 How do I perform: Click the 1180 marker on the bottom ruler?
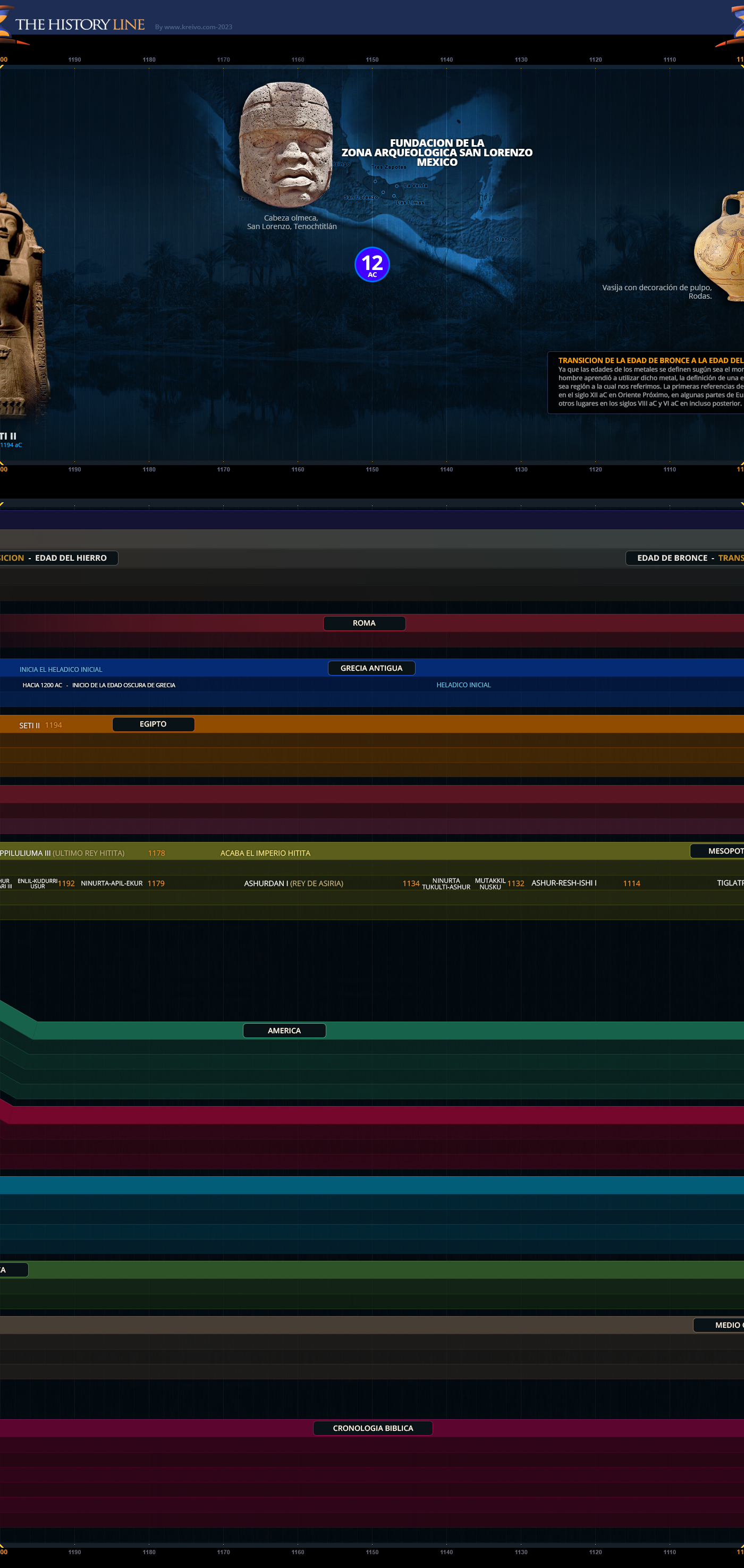point(149,1552)
